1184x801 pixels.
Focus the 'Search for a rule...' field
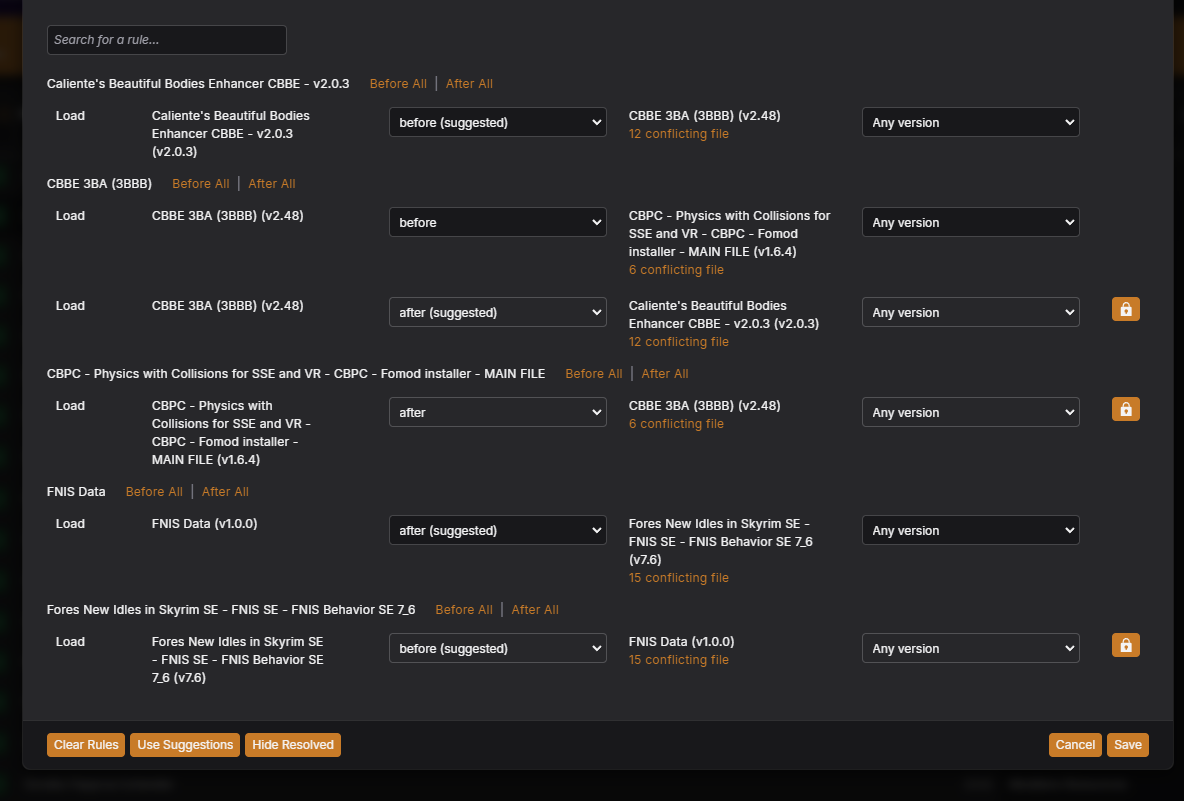167,40
